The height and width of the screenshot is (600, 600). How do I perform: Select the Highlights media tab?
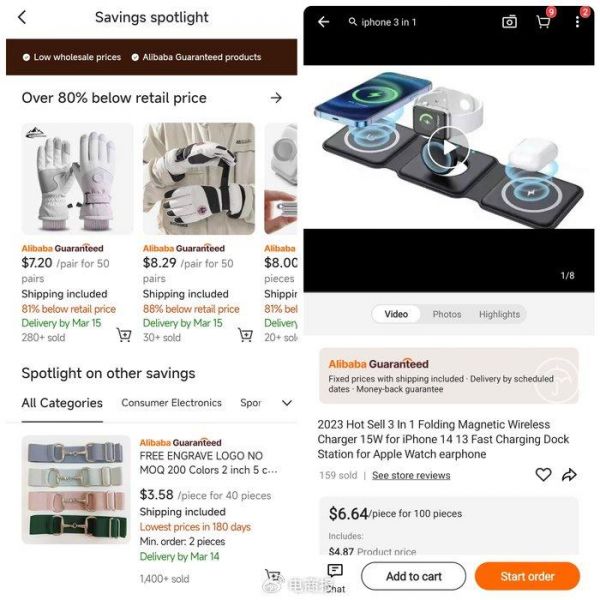[x=499, y=314]
